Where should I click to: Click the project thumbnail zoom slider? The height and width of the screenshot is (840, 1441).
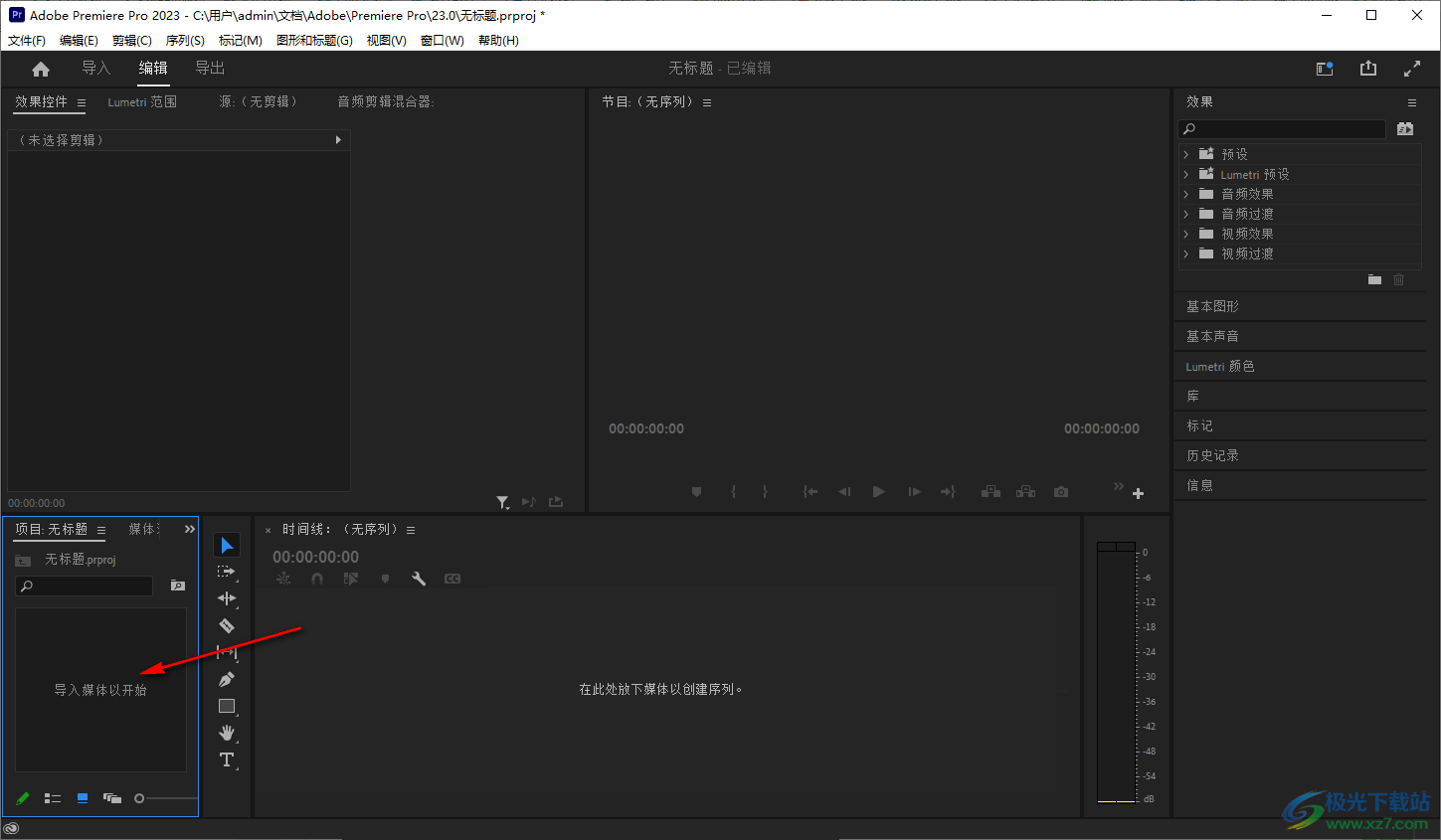(x=166, y=798)
